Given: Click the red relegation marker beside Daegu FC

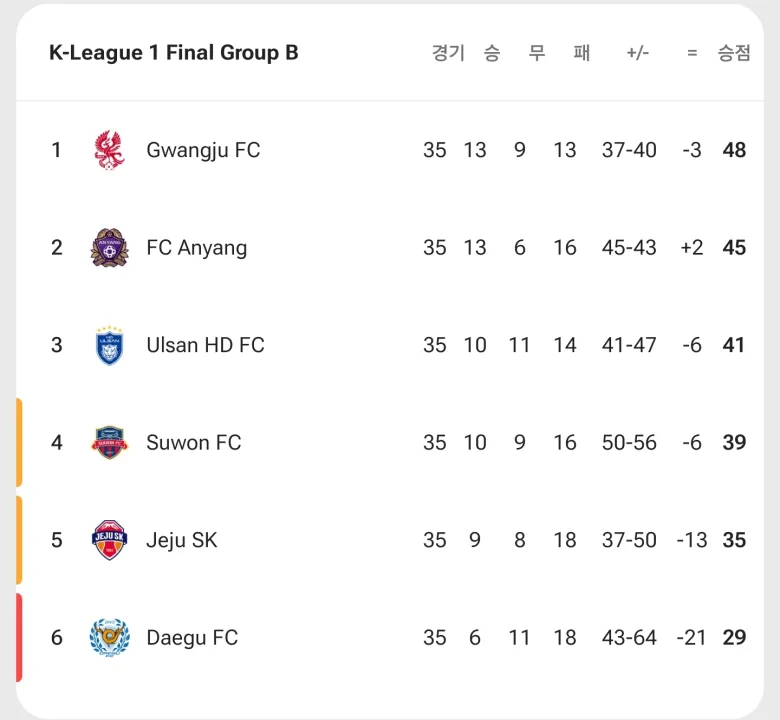Looking at the screenshot, I should click(x=19, y=638).
